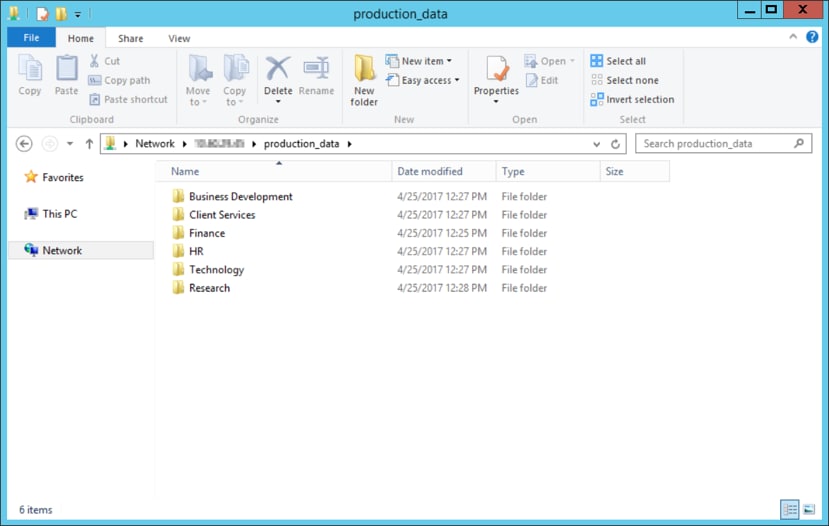This screenshot has width=829, height=526.
Task: Click Invert selection in Select group
Action: (x=632, y=99)
